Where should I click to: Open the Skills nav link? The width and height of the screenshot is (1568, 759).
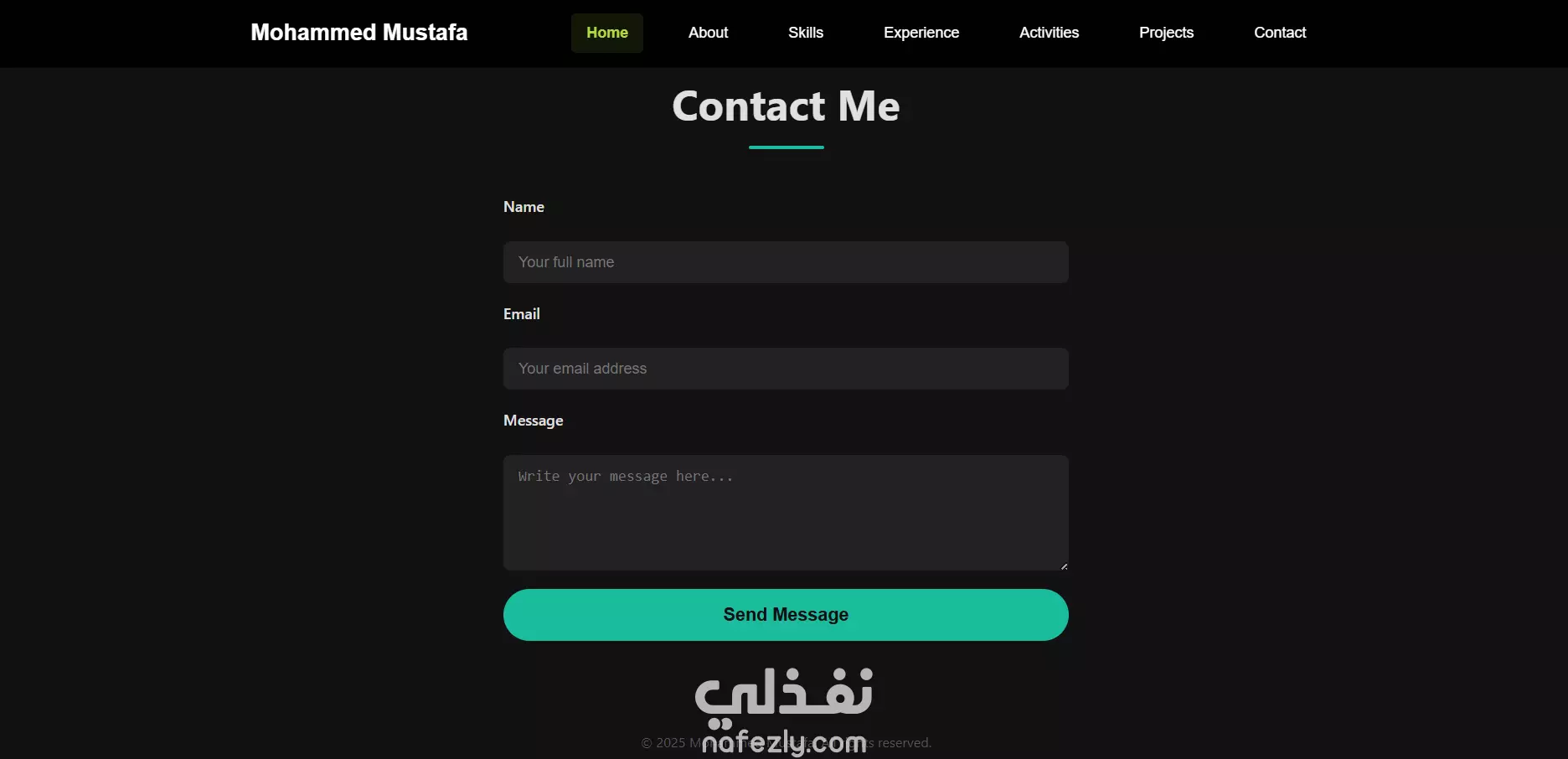point(806,33)
